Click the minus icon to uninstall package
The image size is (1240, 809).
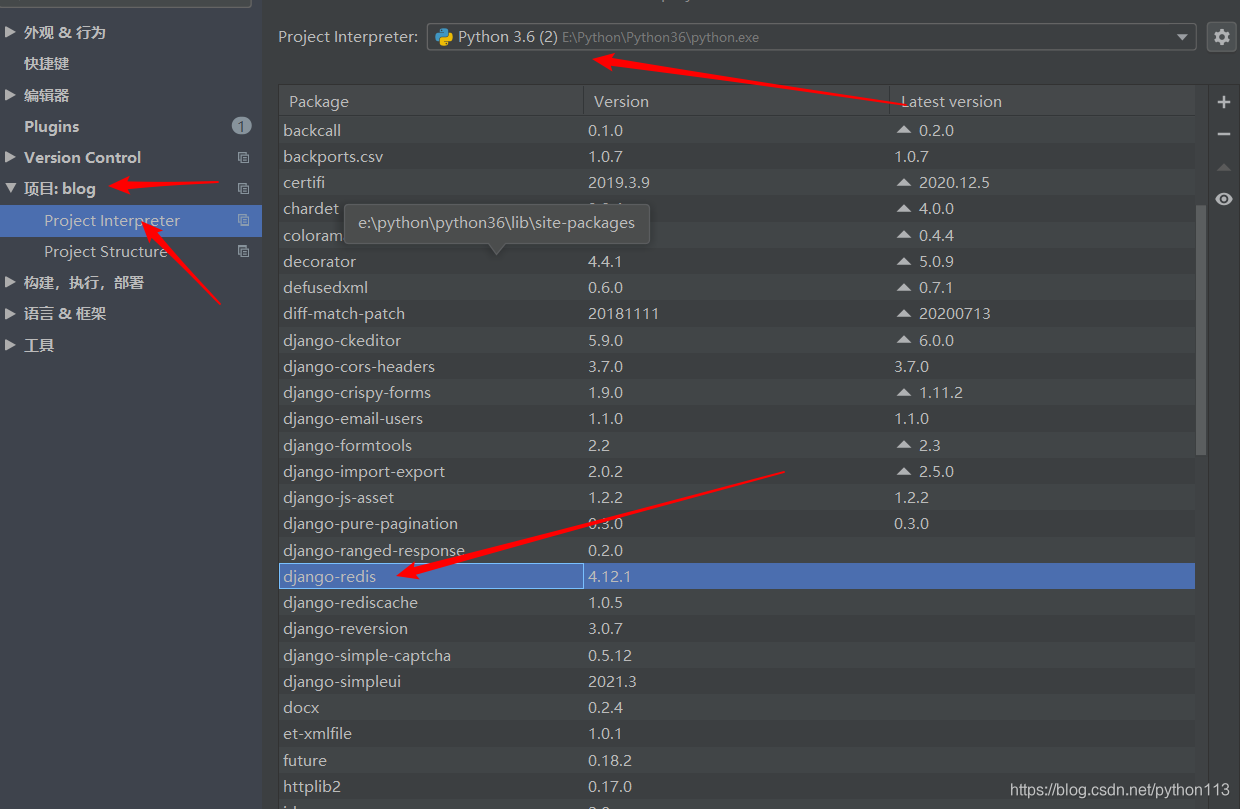click(1224, 134)
